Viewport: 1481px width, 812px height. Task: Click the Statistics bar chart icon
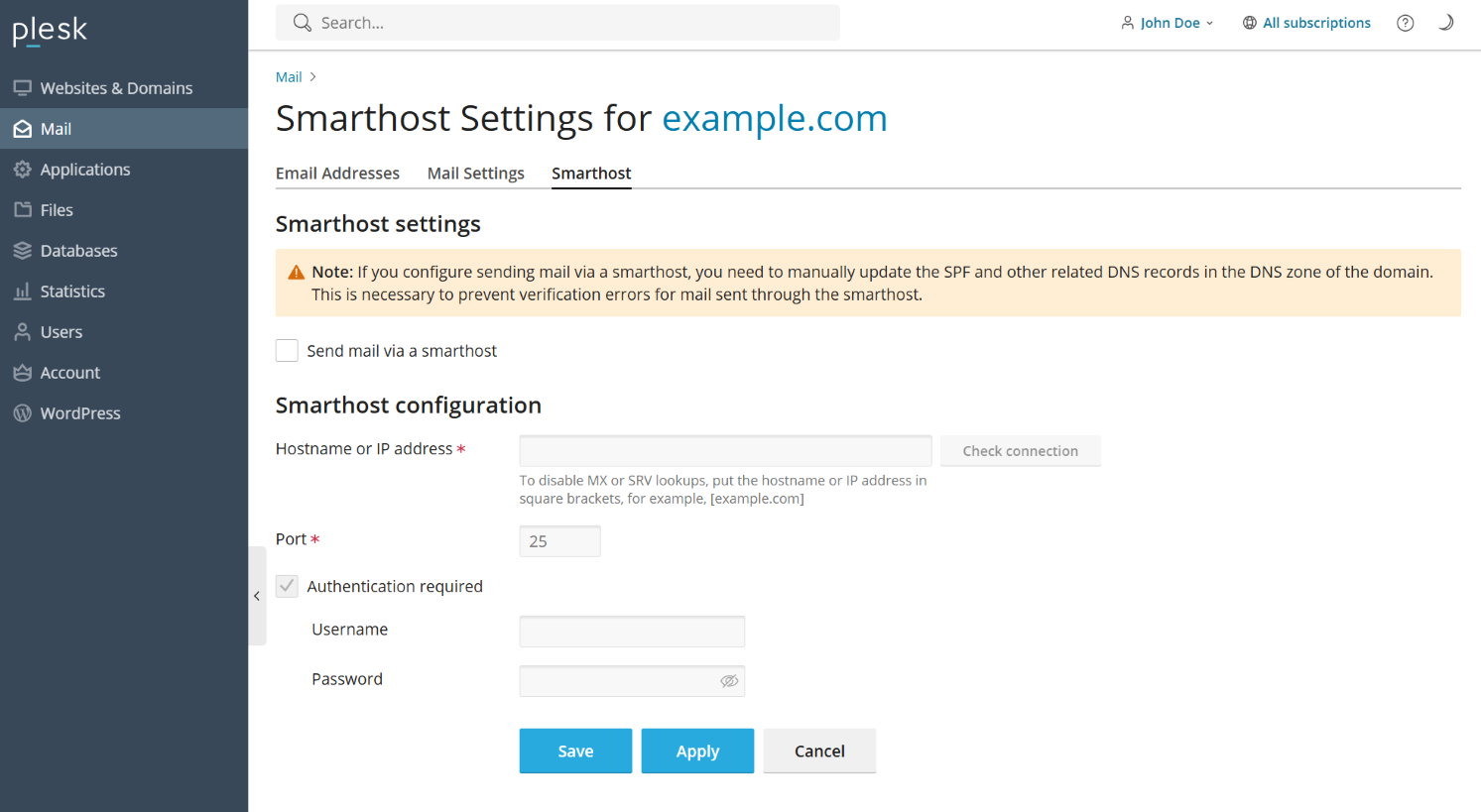tap(22, 291)
